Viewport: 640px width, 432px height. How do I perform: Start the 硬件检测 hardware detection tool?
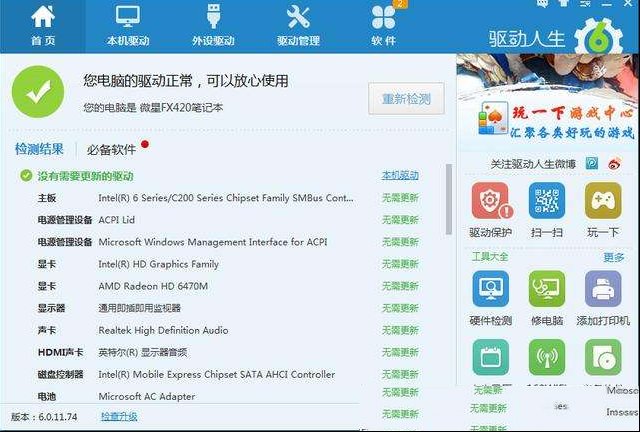point(491,289)
